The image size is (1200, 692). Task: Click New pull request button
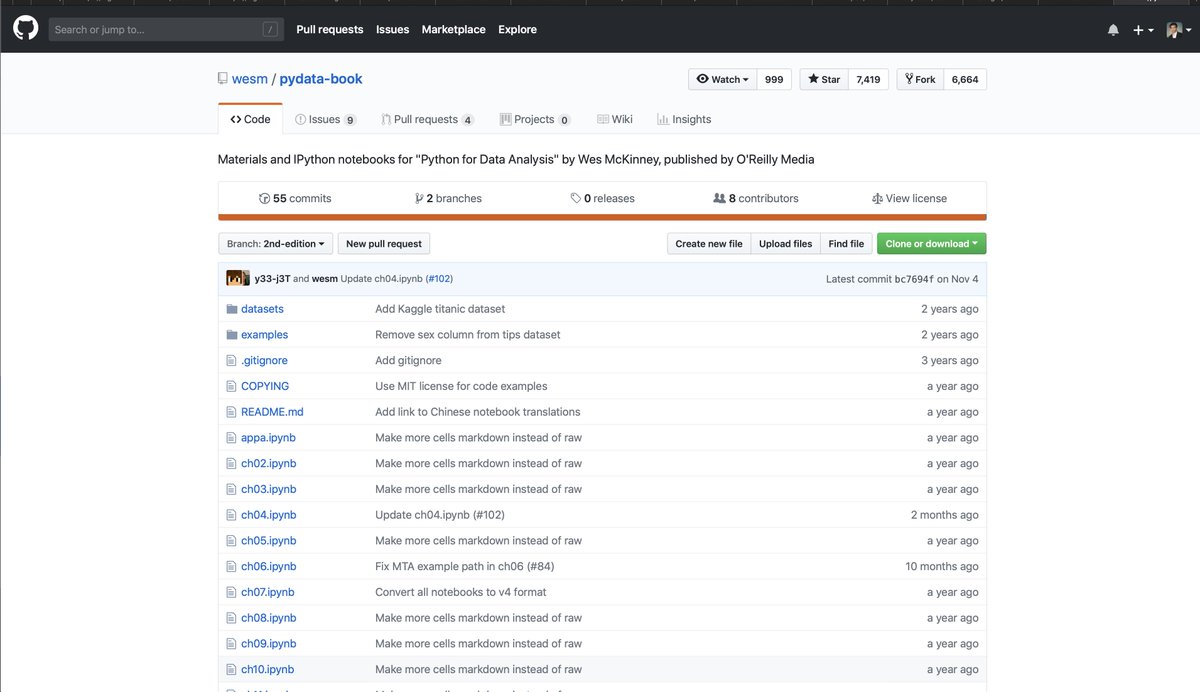pos(384,243)
